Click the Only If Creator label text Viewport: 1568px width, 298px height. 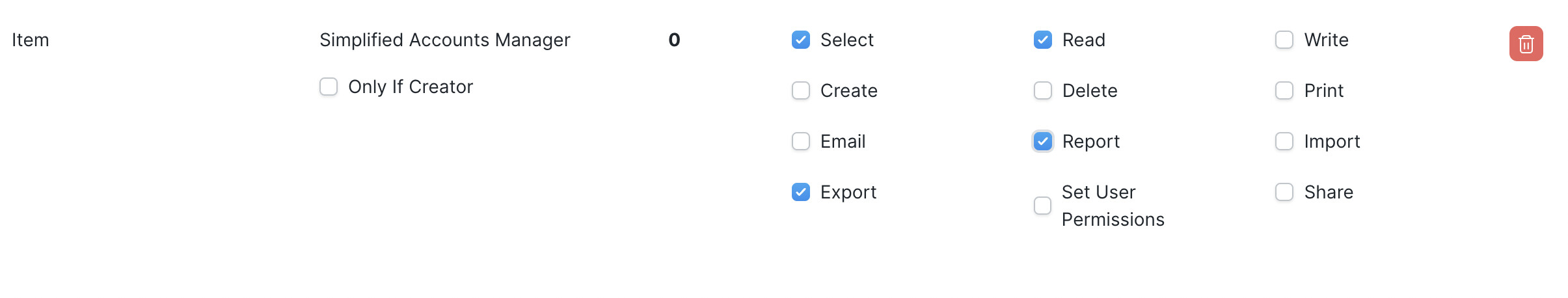pyautogui.click(x=411, y=87)
